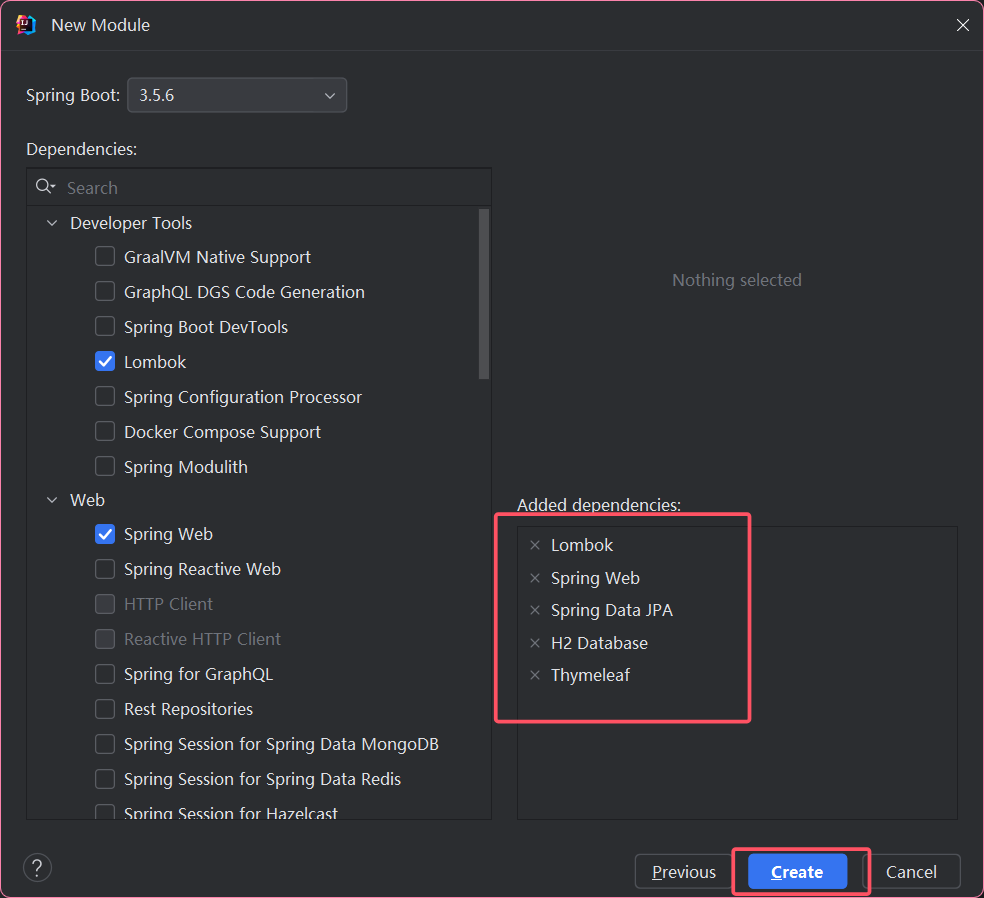This screenshot has height=898, width=984.
Task: Remove Spring Web from added dependencies
Action: 535,578
